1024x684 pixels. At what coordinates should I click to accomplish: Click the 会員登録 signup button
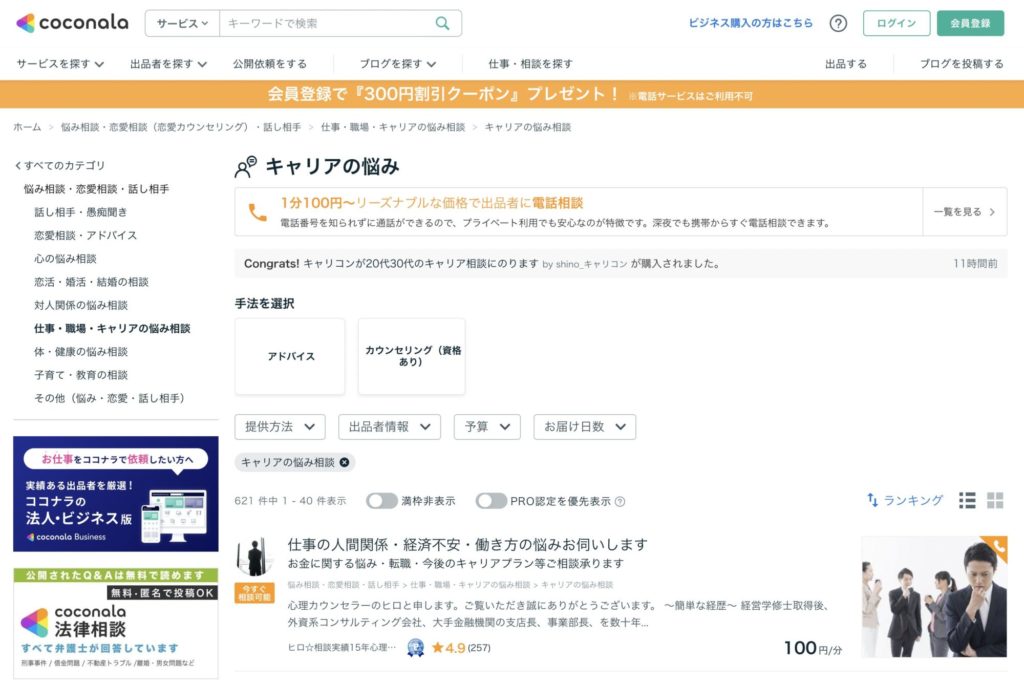[x=971, y=22]
